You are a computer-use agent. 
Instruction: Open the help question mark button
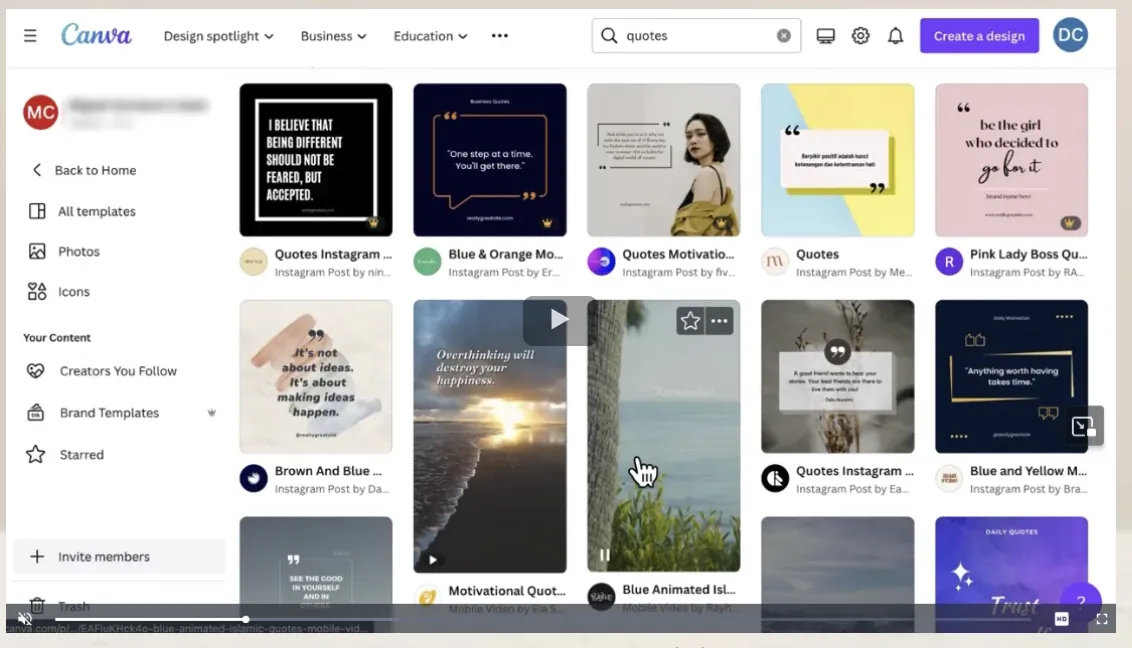1081,601
